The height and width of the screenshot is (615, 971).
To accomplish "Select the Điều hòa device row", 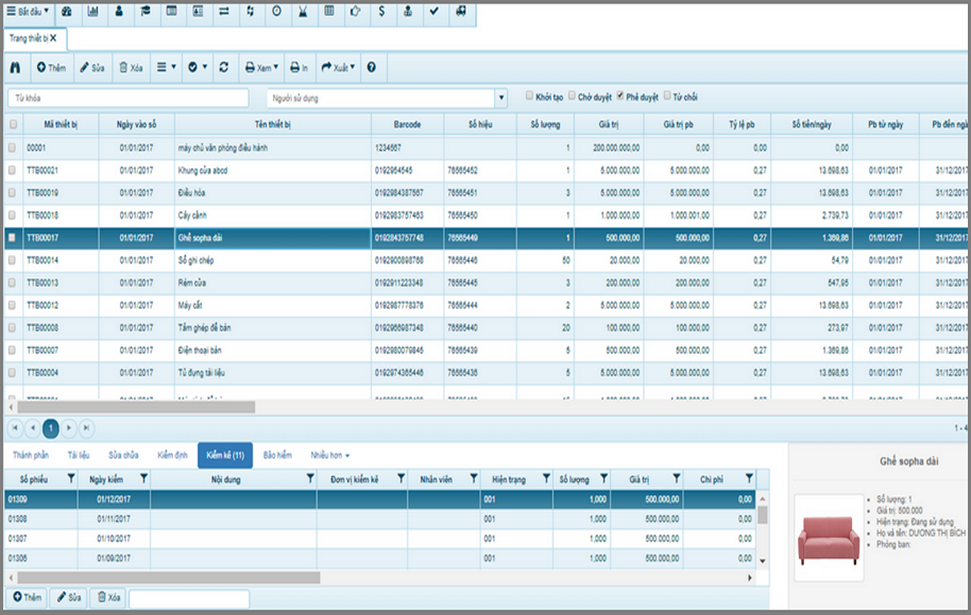I will pyautogui.click(x=486, y=193).
